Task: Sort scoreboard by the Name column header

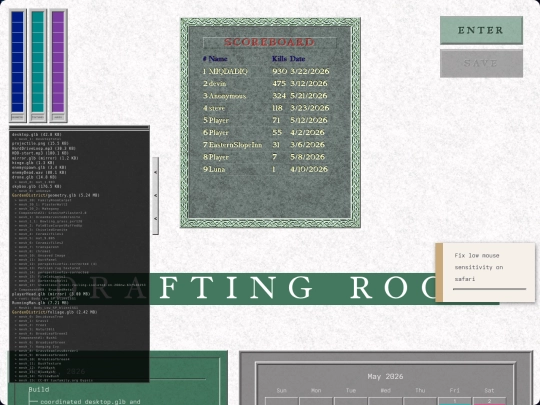Action: pyautogui.click(x=218, y=59)
